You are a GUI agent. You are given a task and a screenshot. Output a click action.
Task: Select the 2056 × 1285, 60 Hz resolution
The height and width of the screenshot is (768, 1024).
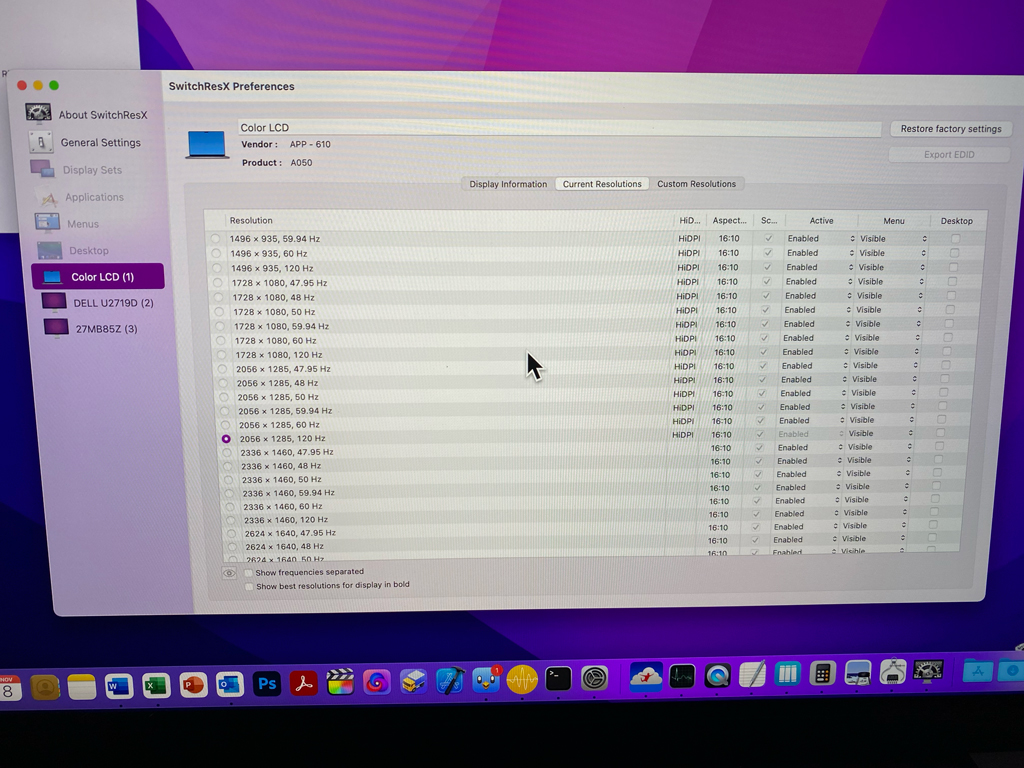(225, 425)
